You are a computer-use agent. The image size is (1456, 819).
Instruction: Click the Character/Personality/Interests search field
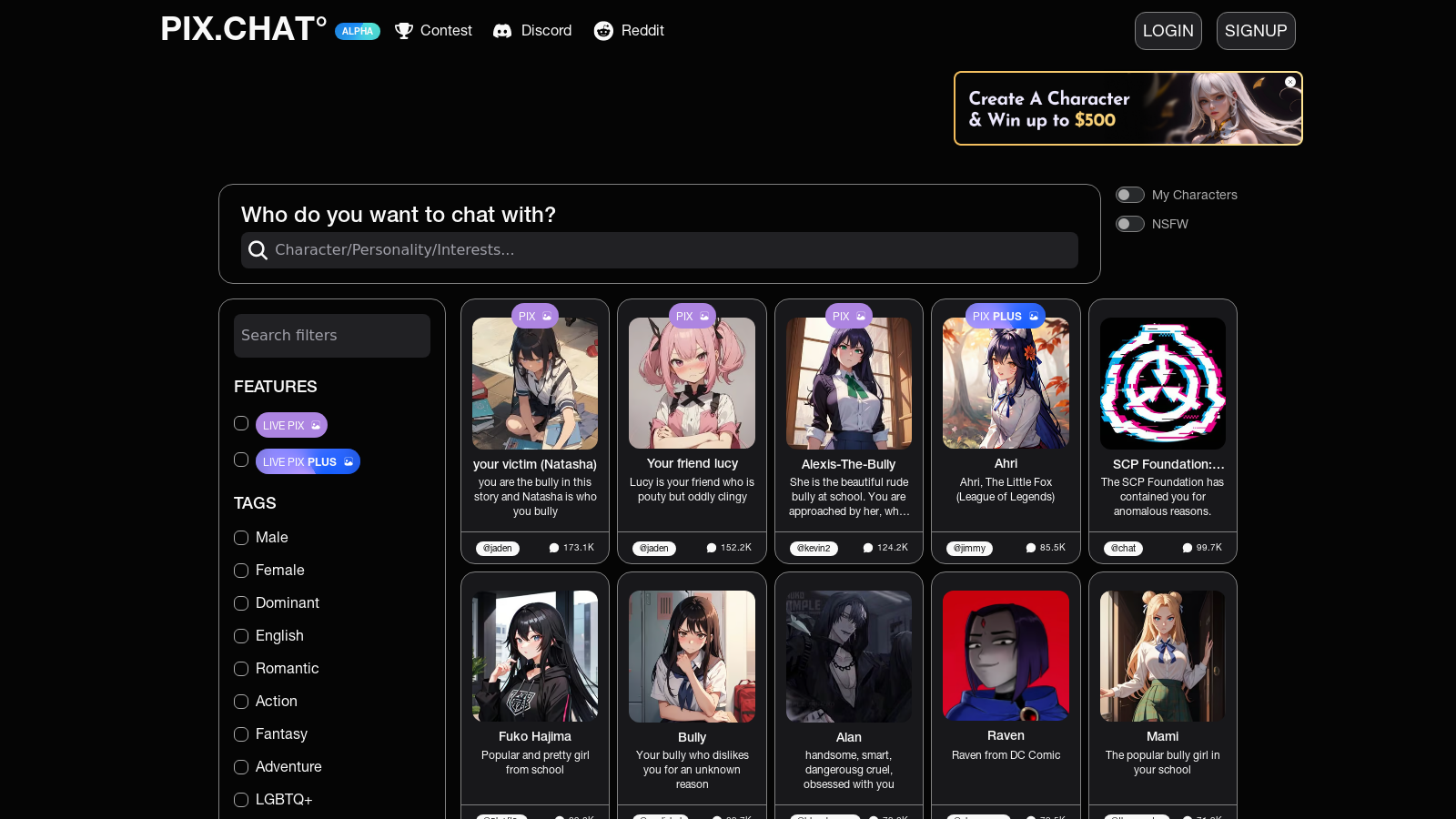coord(637,249)
